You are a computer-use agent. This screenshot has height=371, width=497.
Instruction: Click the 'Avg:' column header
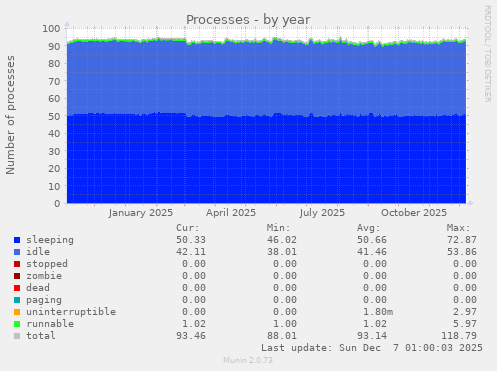pos(369,228)
